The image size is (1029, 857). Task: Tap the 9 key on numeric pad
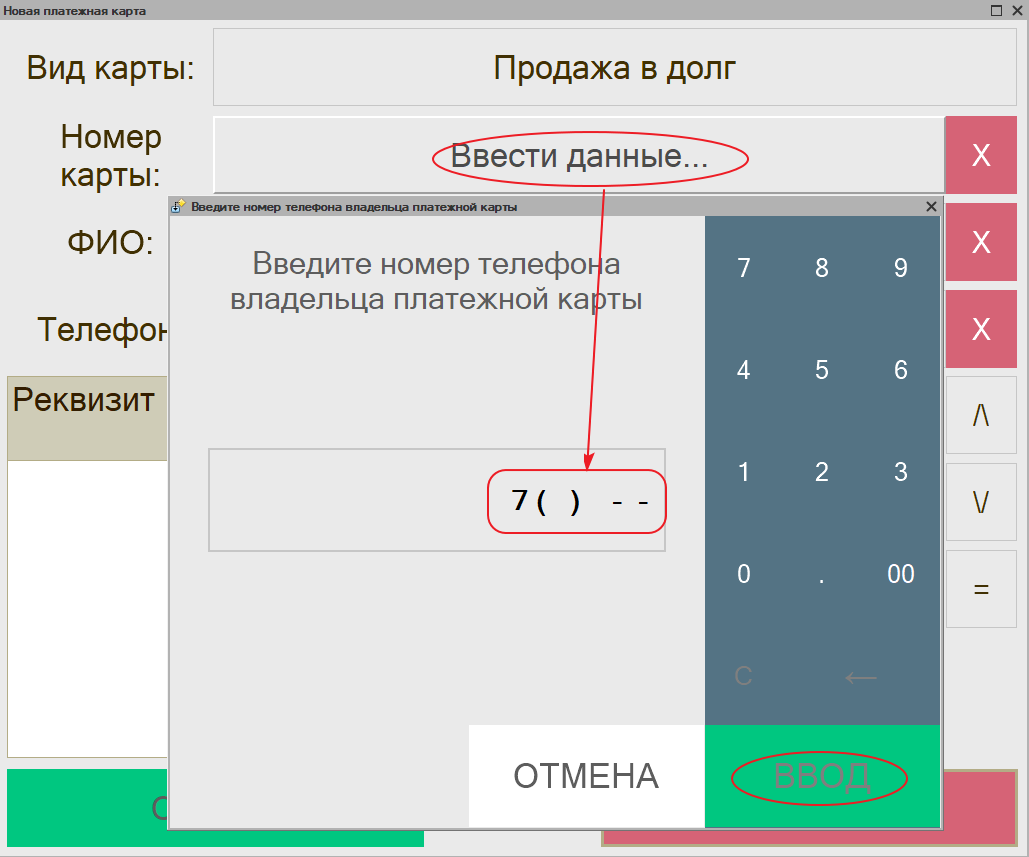point(900,268)
